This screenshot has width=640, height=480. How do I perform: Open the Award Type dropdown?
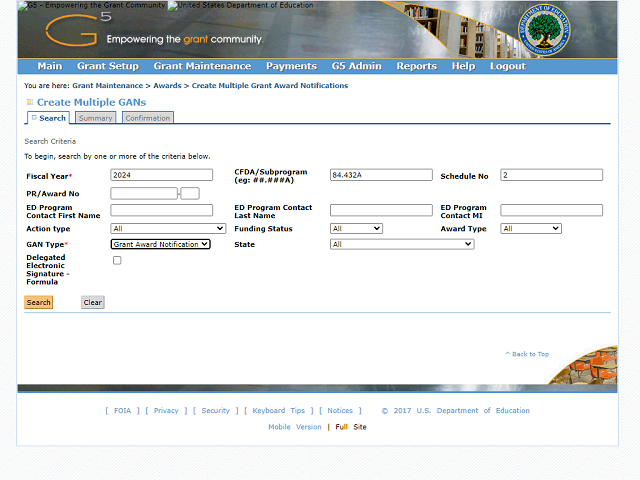pyautogui.click(x=531, y=229)
